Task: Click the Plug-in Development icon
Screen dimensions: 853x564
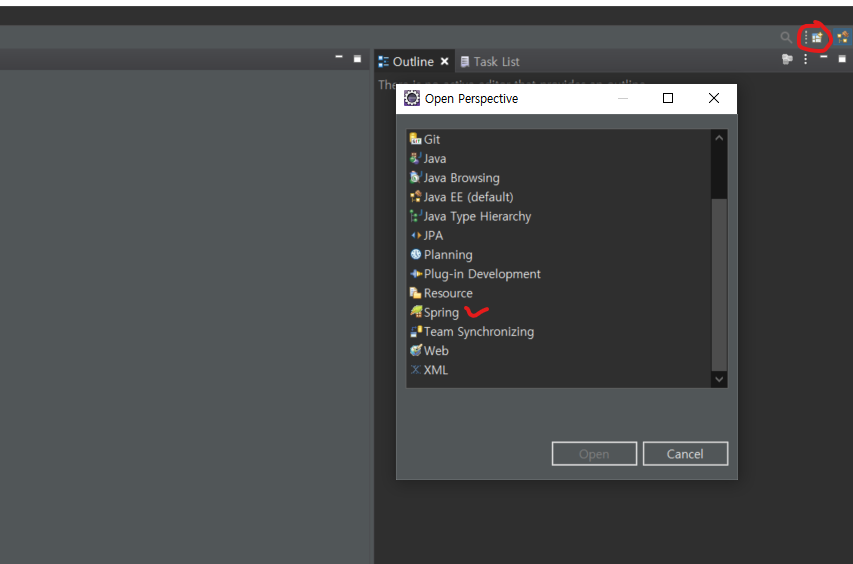Action: click(416, 274)
